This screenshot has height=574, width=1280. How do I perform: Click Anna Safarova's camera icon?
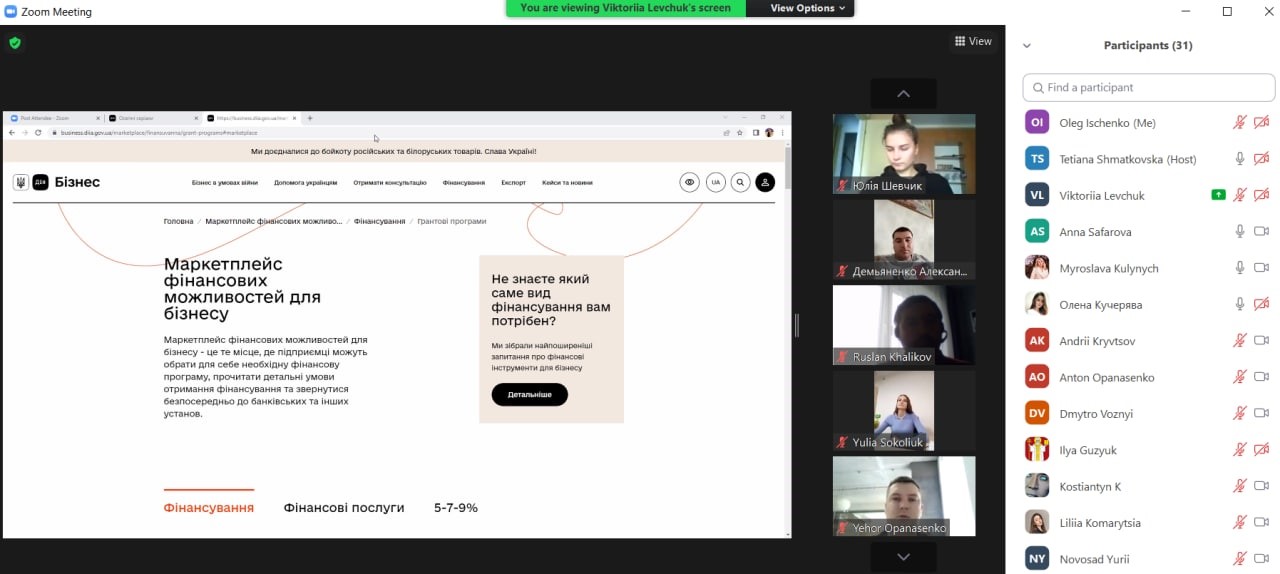1261,232
